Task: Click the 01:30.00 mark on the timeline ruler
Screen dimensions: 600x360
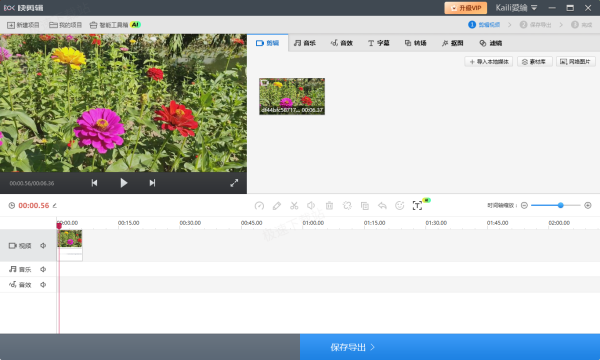Action: coord(436,223)
